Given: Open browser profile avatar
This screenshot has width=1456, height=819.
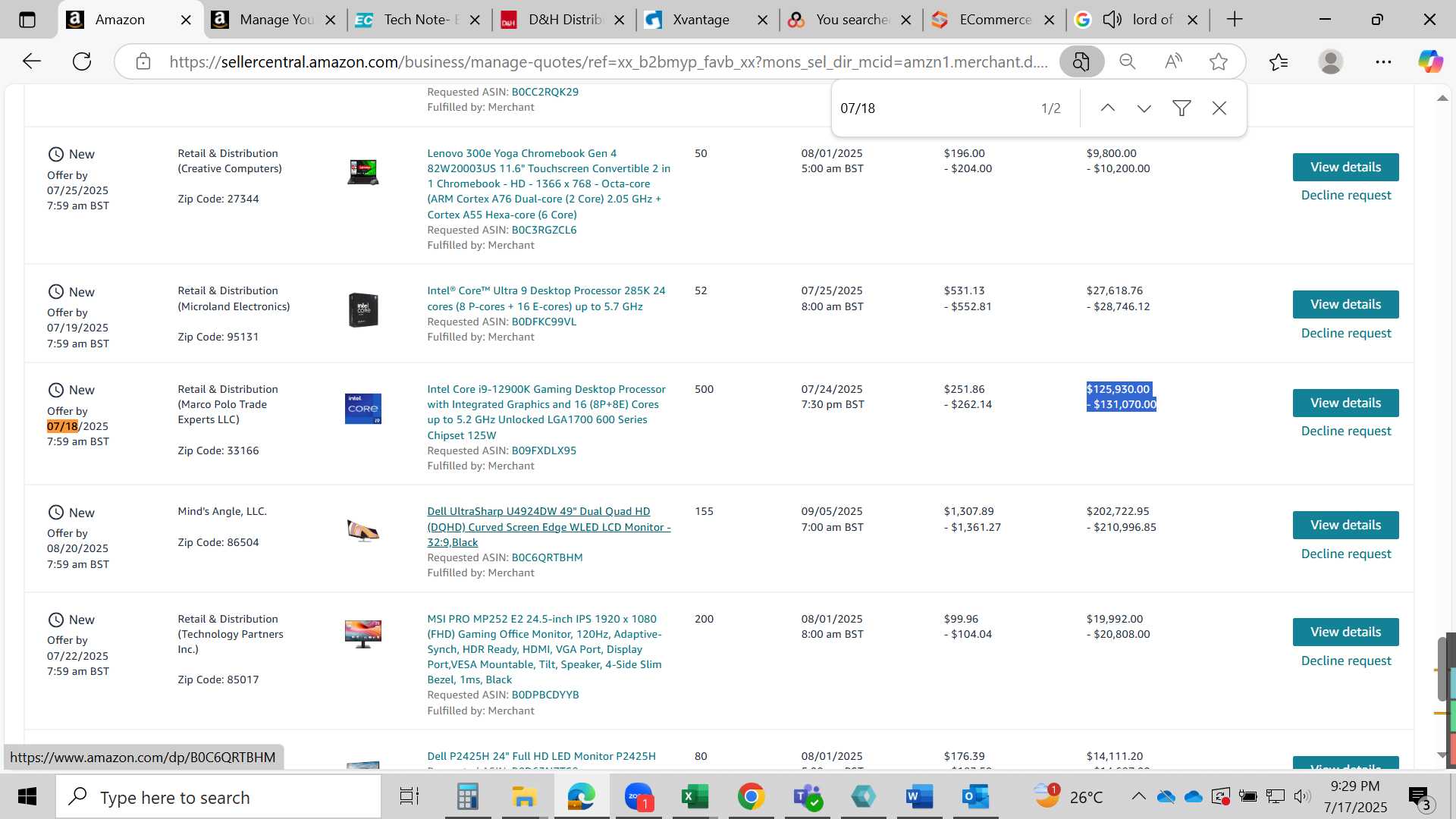Looking at the screenshot, I should (1331, 61).
